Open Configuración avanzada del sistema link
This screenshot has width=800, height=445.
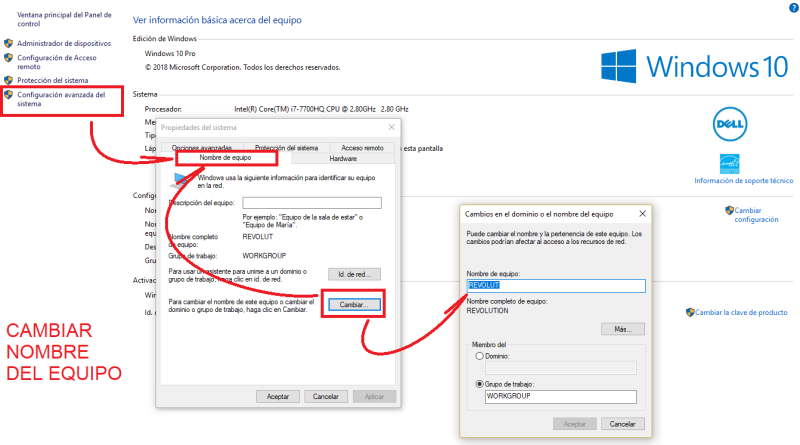[61, 99]
